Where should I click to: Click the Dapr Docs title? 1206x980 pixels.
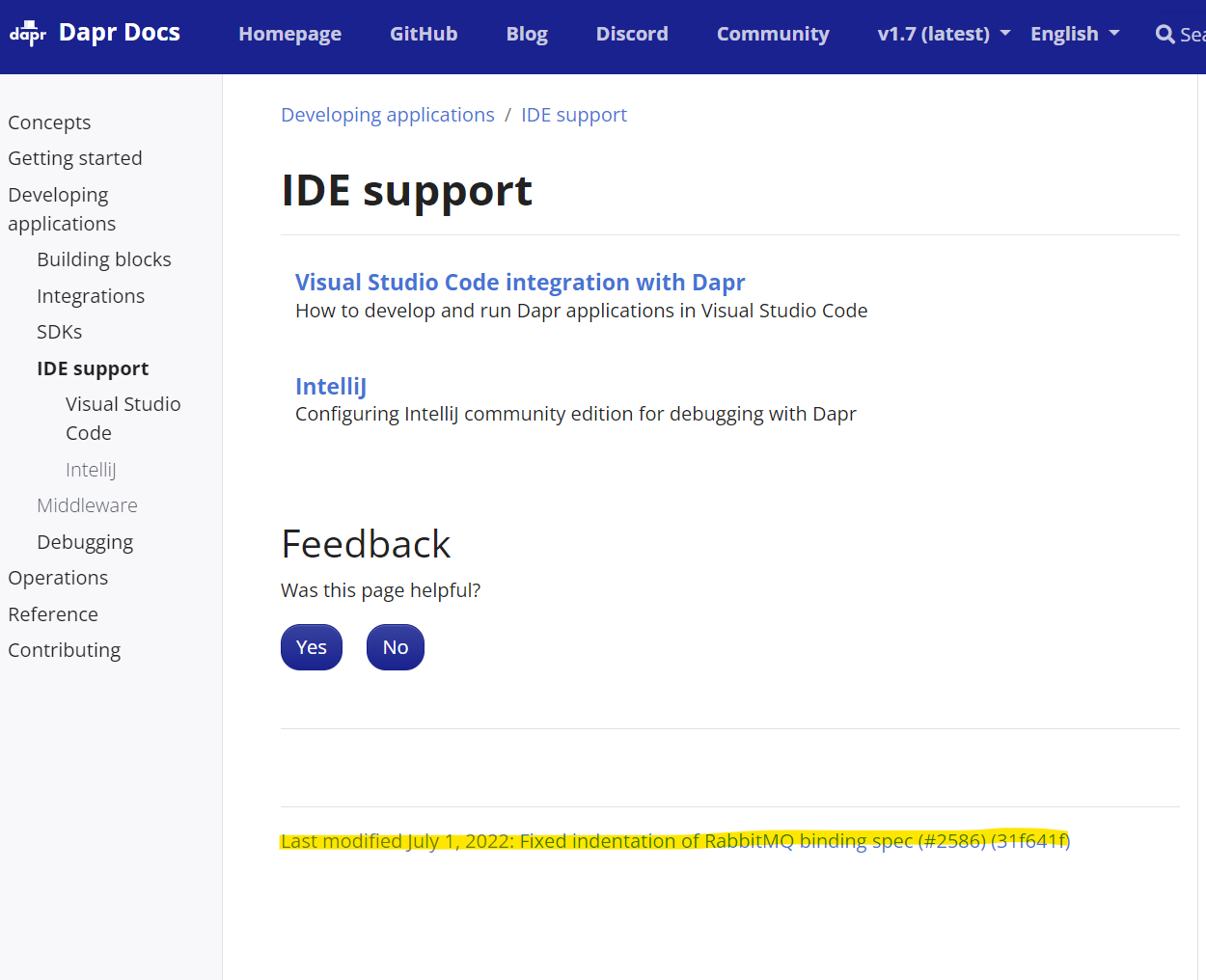(120, 33)
